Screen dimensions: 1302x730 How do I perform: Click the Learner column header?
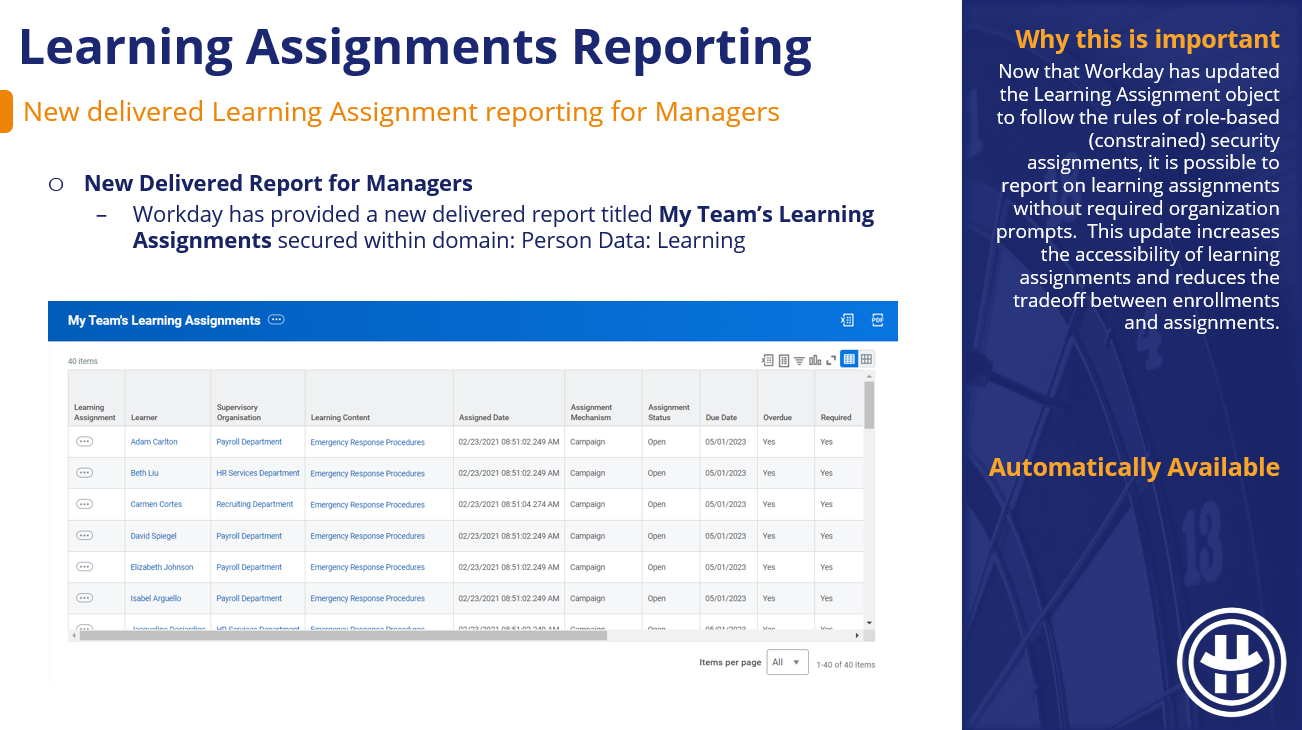(144, 417)
